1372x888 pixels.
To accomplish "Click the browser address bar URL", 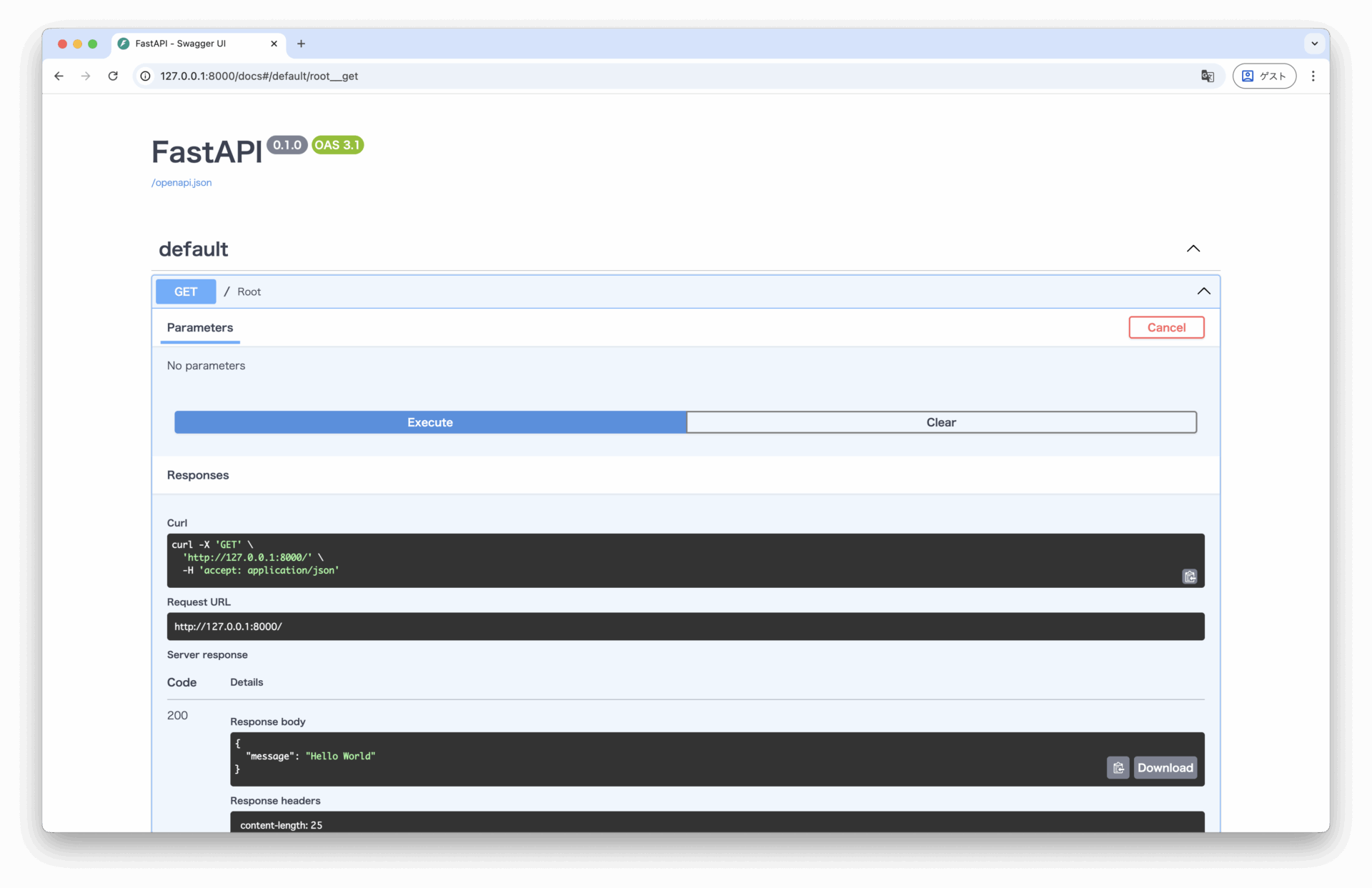I will point(259,76).
